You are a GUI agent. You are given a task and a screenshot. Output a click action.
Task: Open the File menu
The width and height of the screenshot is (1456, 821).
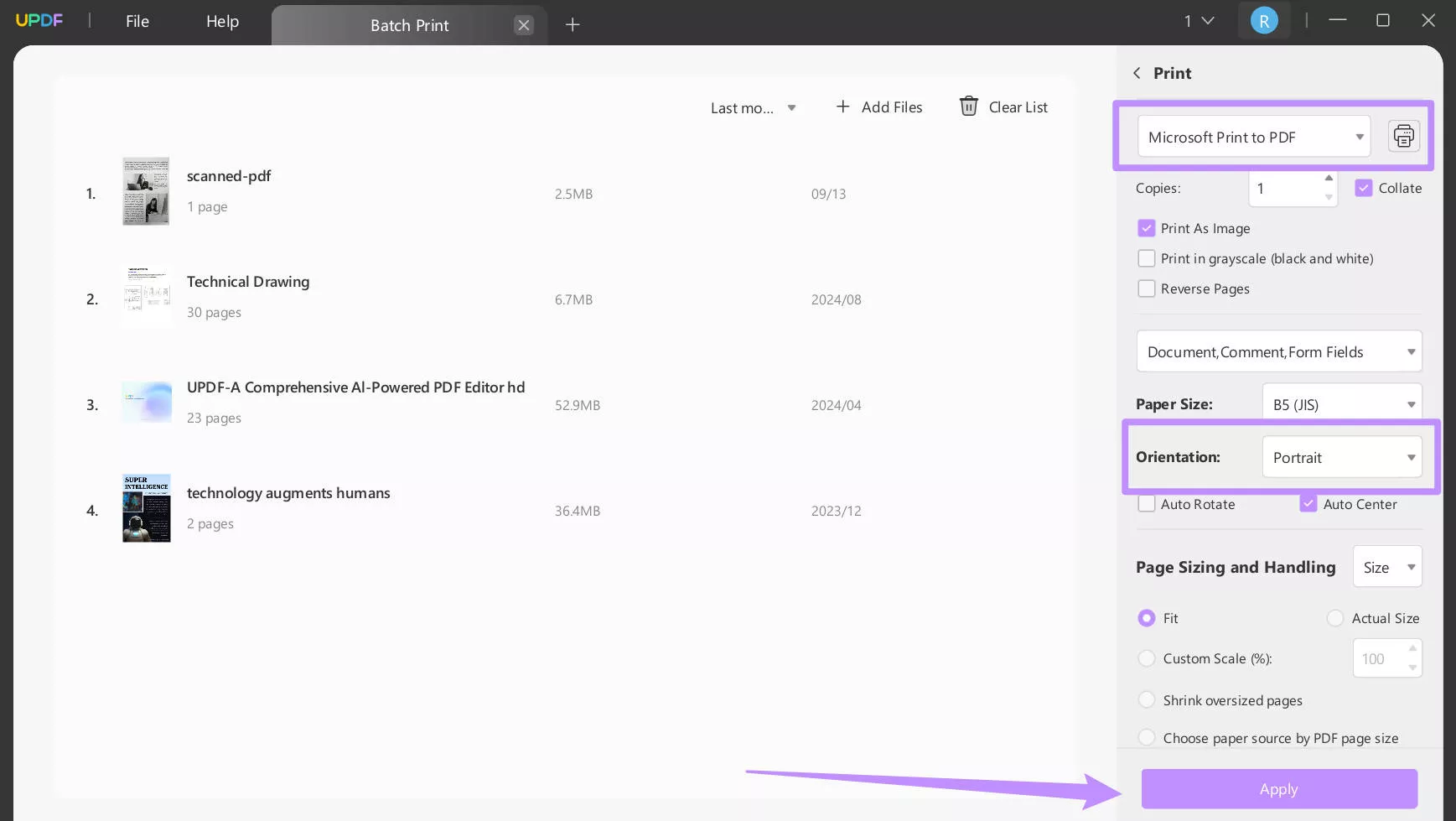click(x=137, y=22)
